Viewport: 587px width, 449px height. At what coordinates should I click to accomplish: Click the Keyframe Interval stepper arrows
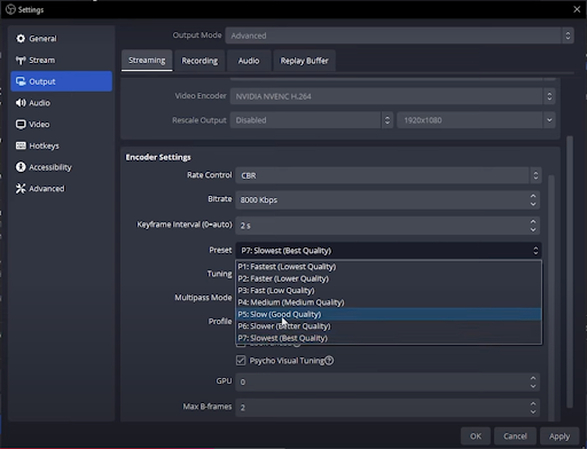pyautogui.click(x=533, y=225)
